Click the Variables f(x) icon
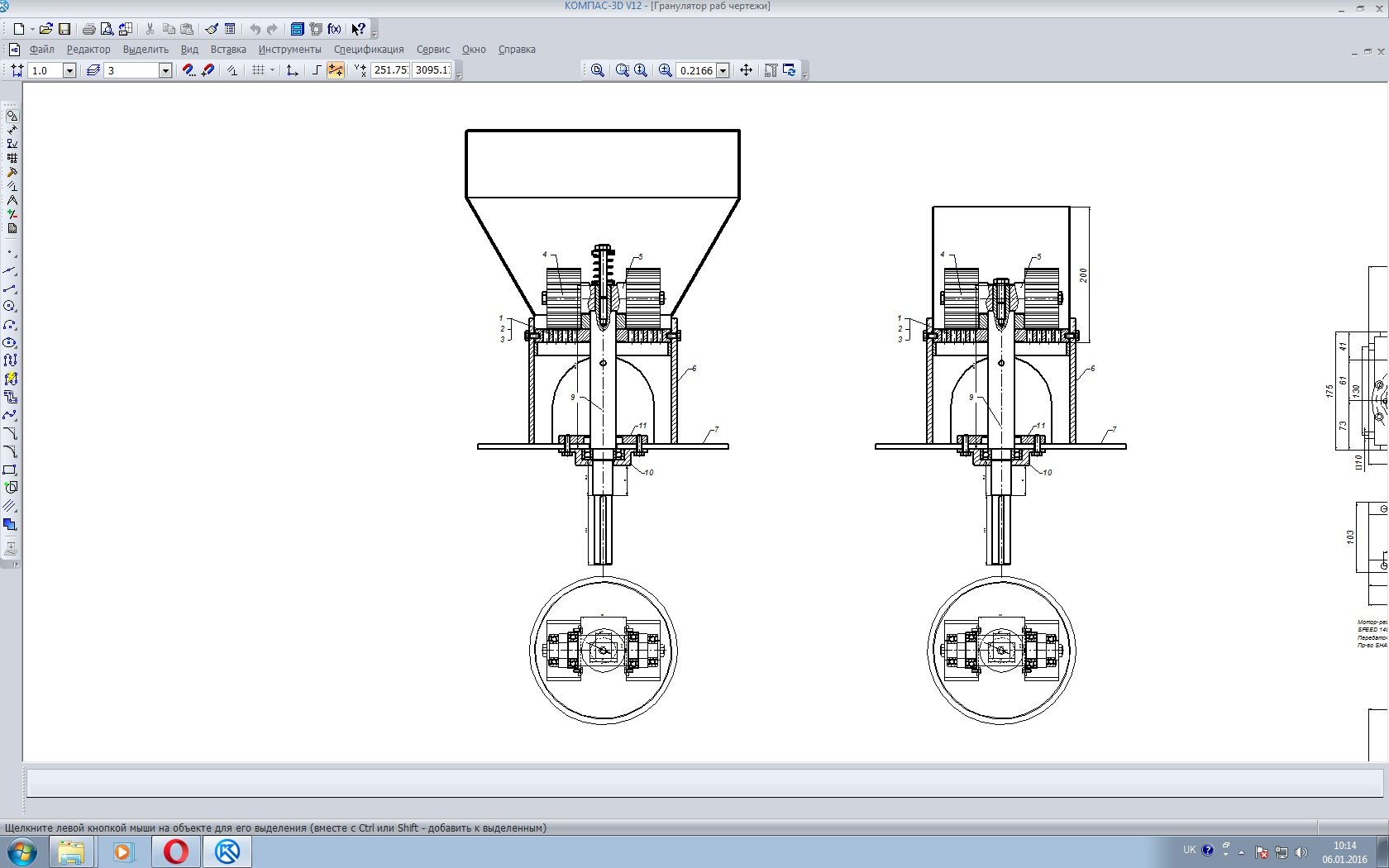Image resolution: width=1389 pixels, height=868 pixels. click(334, 29)
